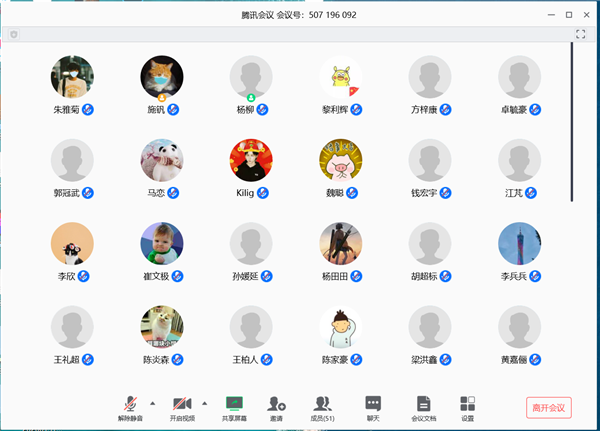Viewport: 600px width, 431px height.
Task: Click 王柏人's default gray avatar
Action: coord(251,327)
